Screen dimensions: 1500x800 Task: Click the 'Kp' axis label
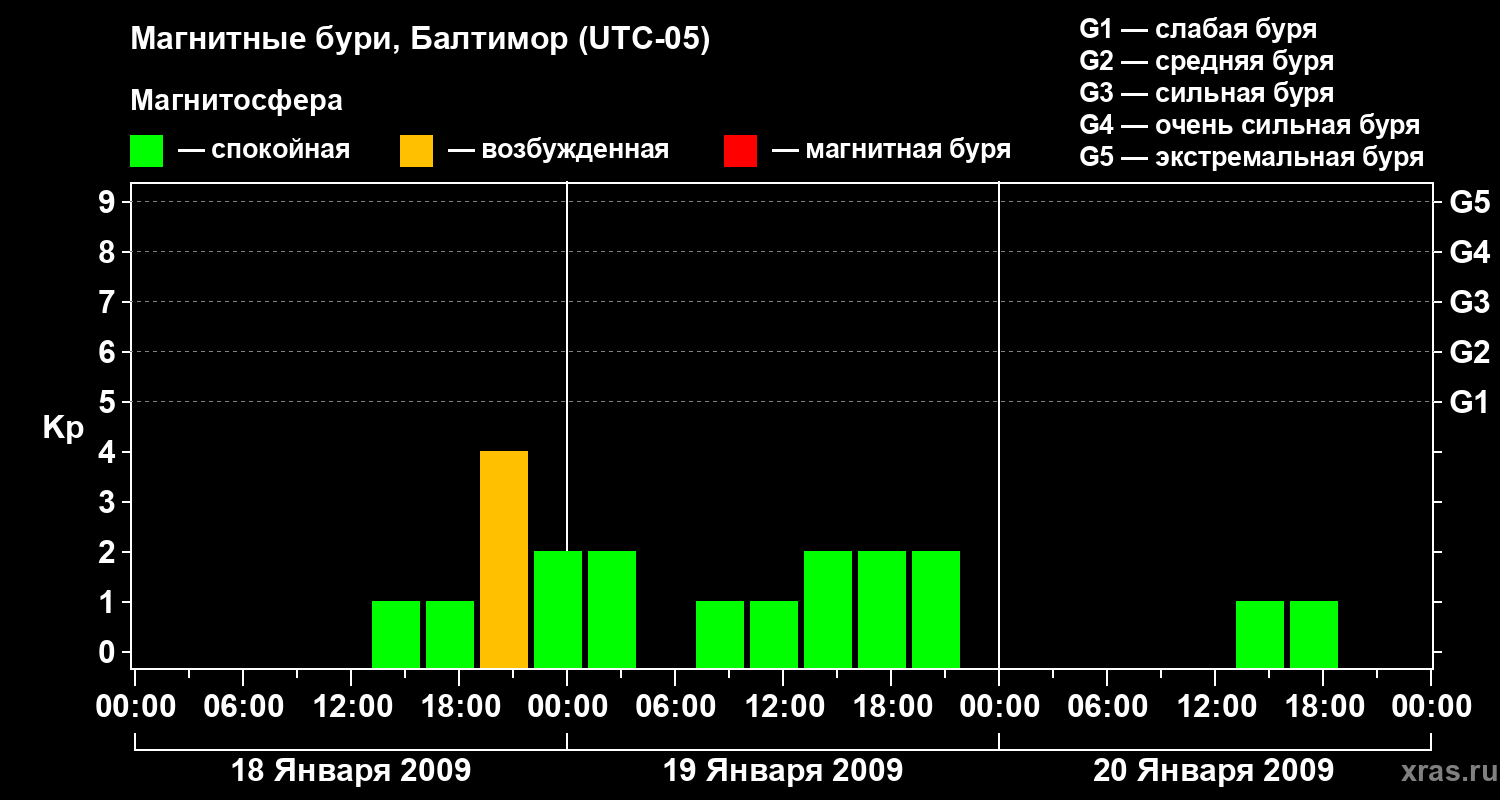63,429
